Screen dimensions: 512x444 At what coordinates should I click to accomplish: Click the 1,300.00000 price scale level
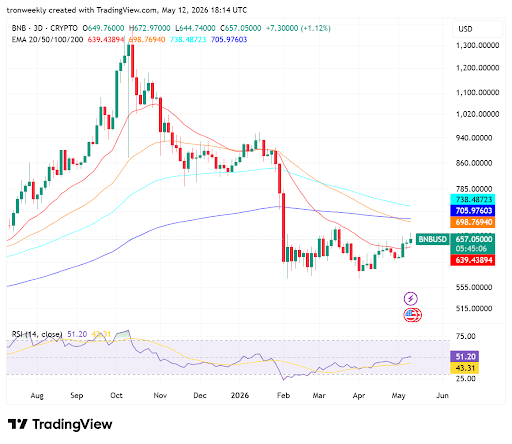point(477,45)
